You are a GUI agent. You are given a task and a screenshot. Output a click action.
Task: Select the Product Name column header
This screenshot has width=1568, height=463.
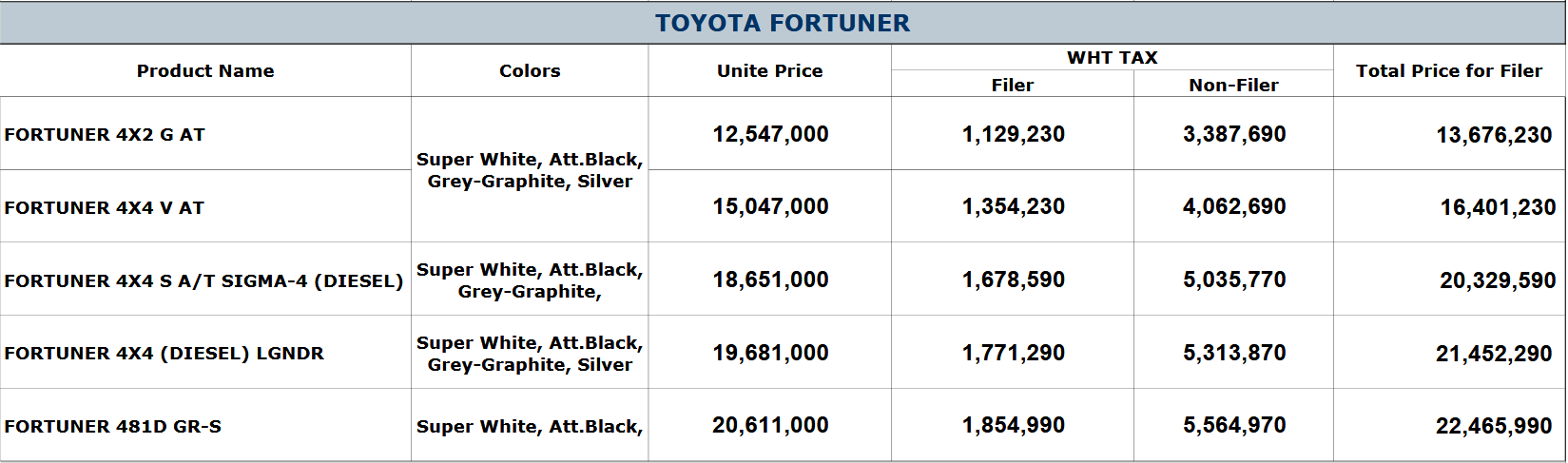pos(205,70)
